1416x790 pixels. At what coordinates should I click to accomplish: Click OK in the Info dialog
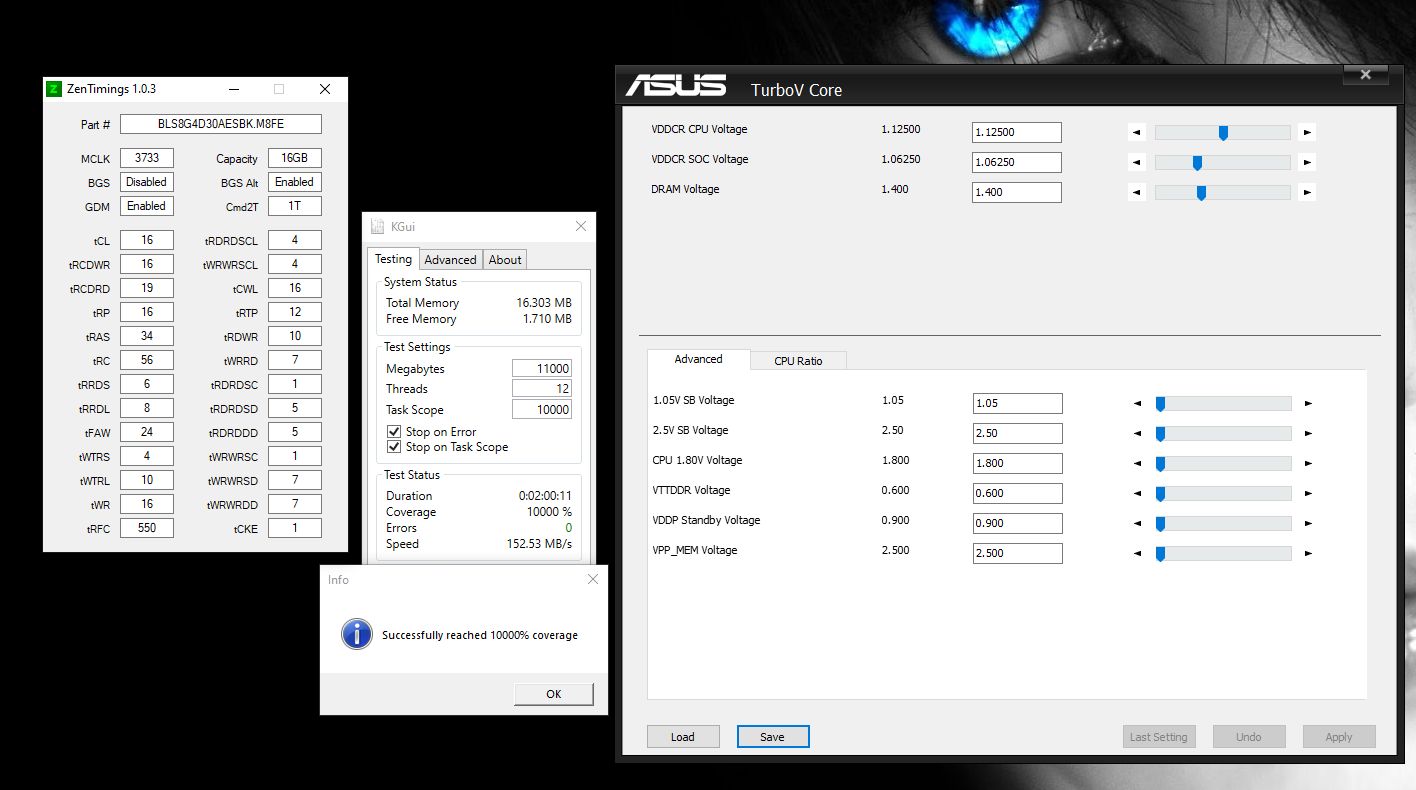pyautogui.click(x=554, y=694)
